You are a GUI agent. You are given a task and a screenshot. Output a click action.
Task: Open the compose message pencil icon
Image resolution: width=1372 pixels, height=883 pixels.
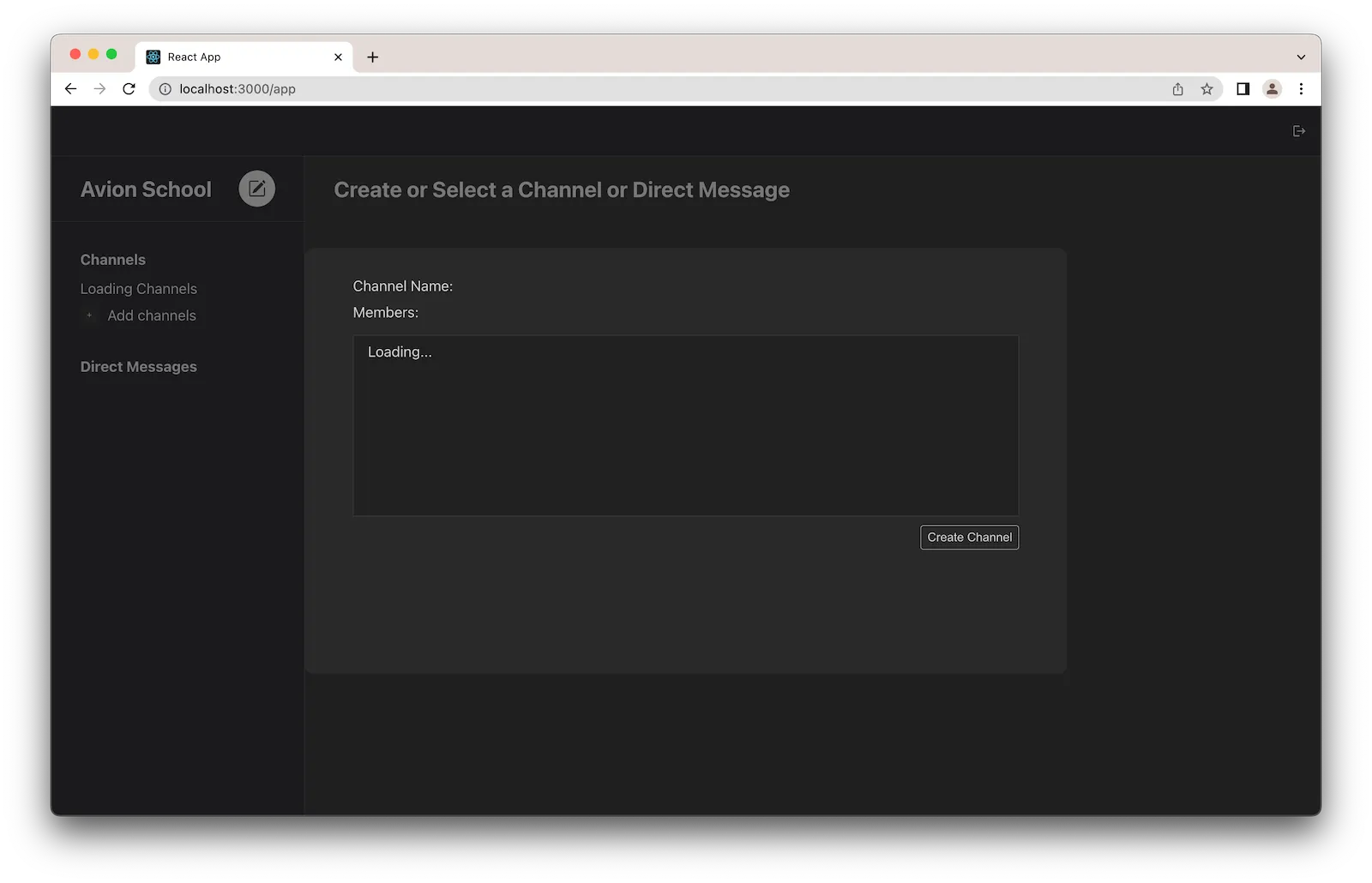256,189
